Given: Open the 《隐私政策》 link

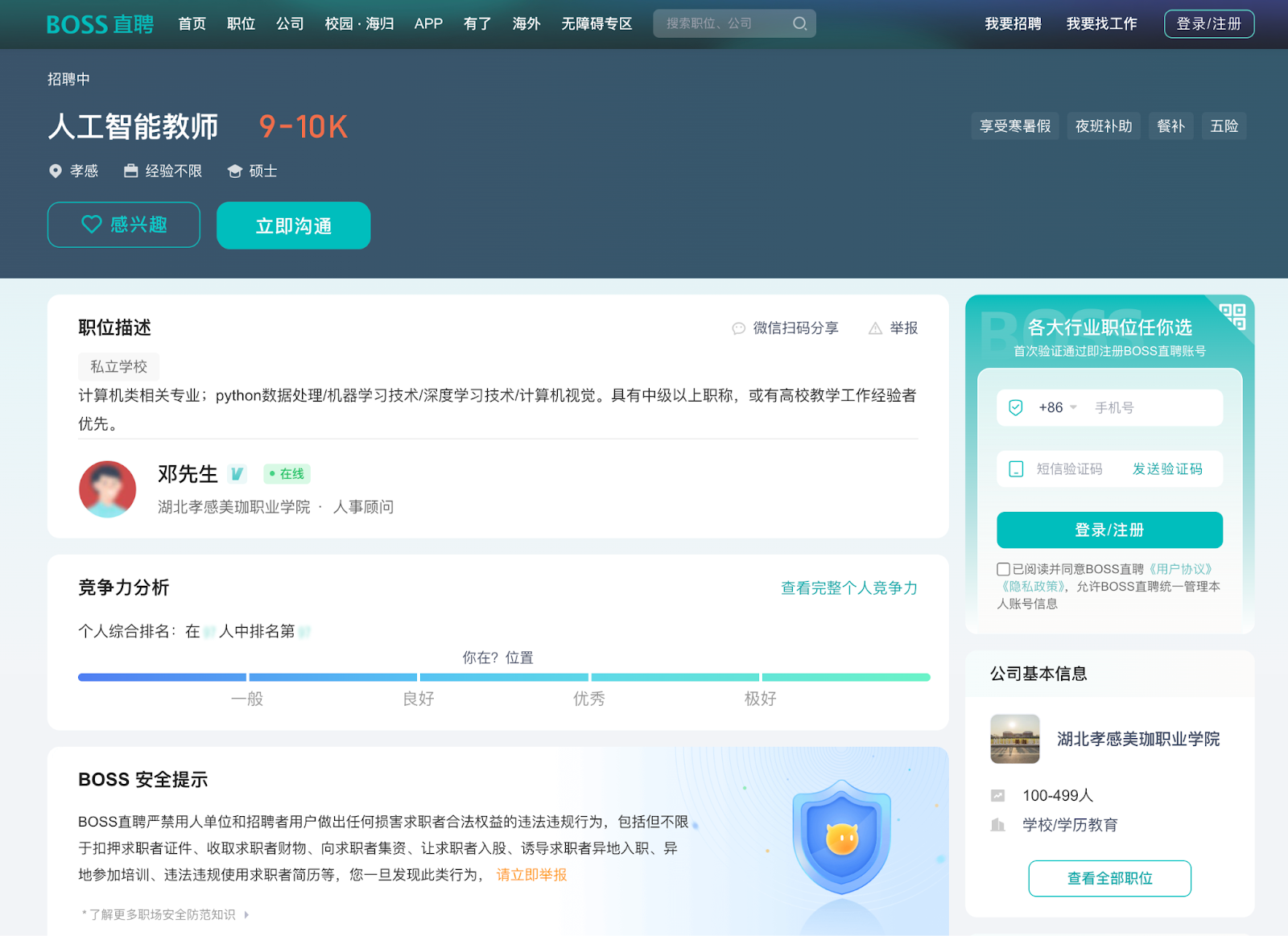Looking at the screenshot, I should (x=1033, y=586).
